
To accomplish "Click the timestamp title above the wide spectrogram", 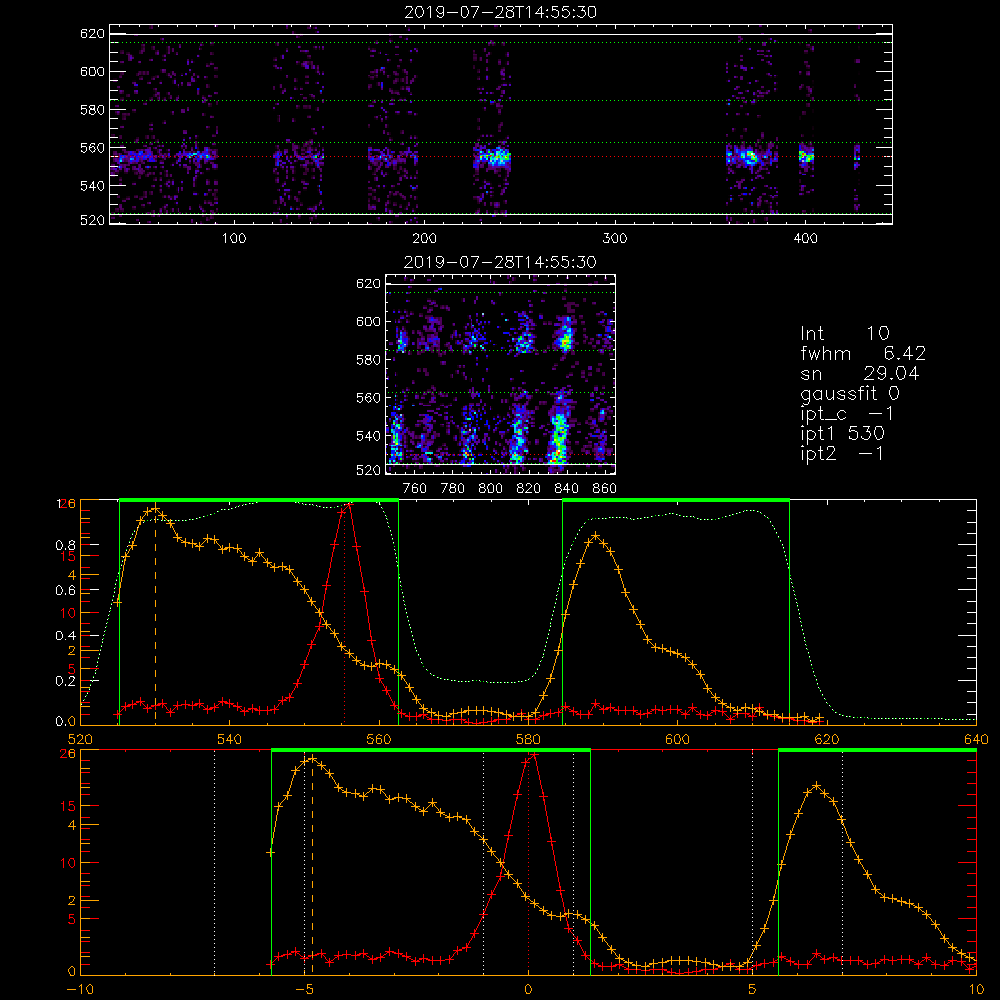I will pyautogui.click(x=500, y=12).
